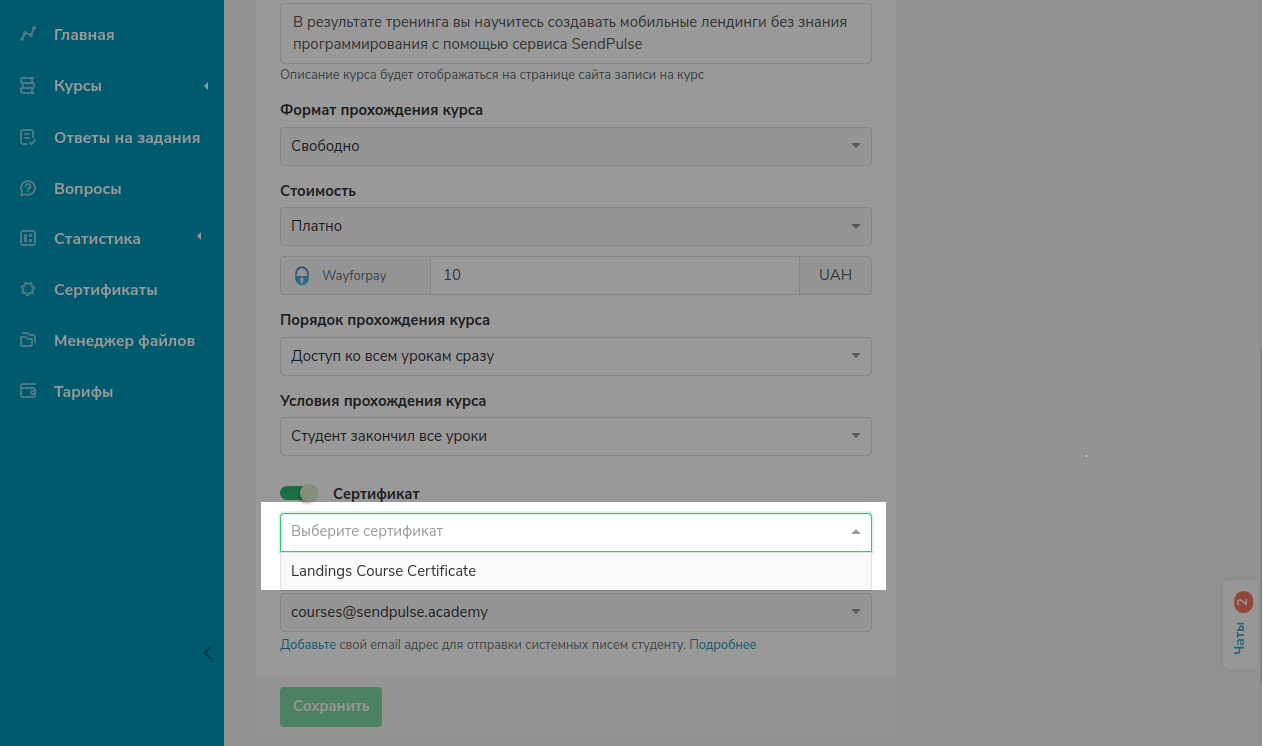Click the Ответы на задания icon
The width and height of the screenshot is (1262, 746).
[x=28, y=138]
